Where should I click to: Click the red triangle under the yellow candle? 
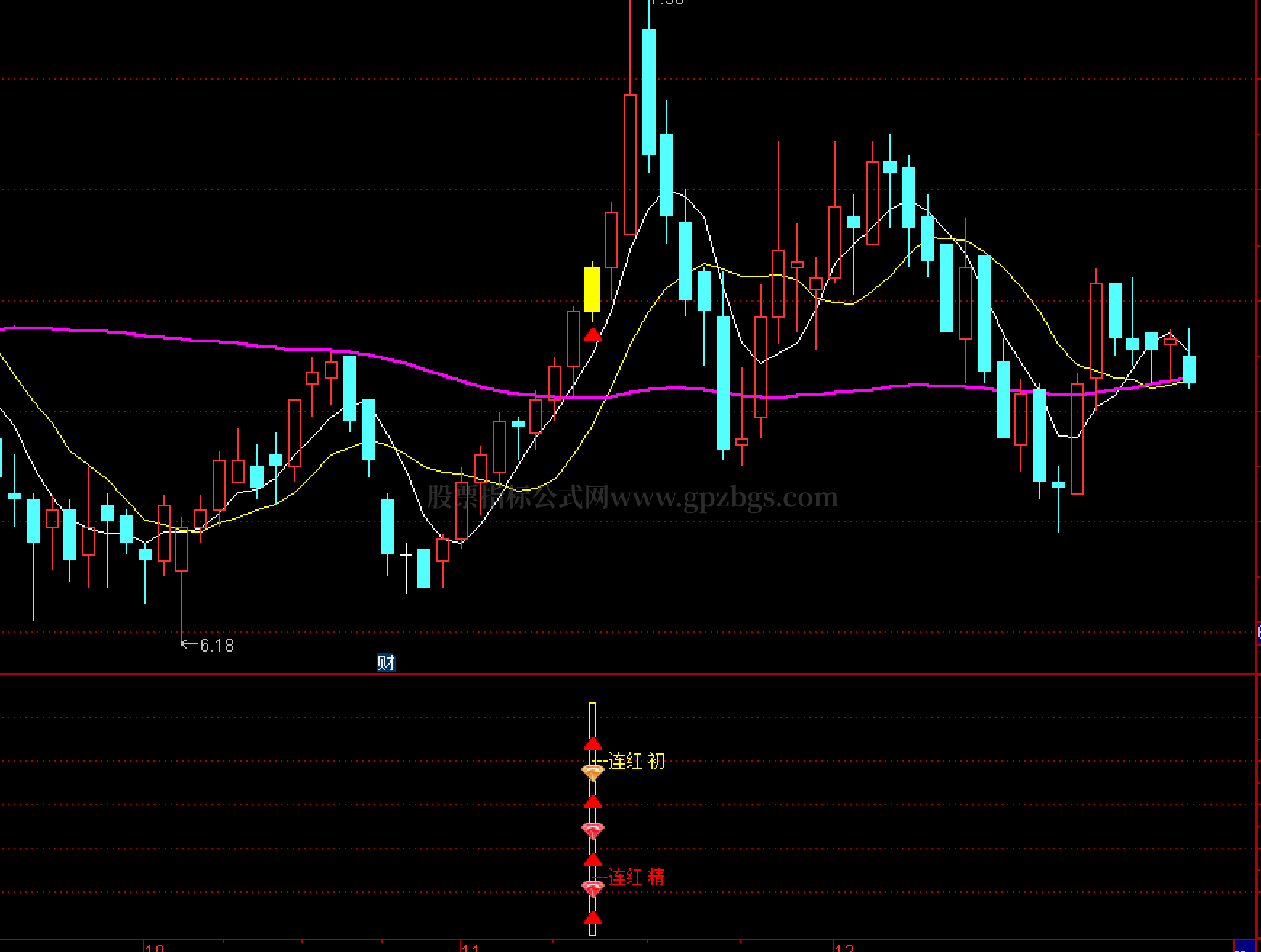(x=593, y=335)
